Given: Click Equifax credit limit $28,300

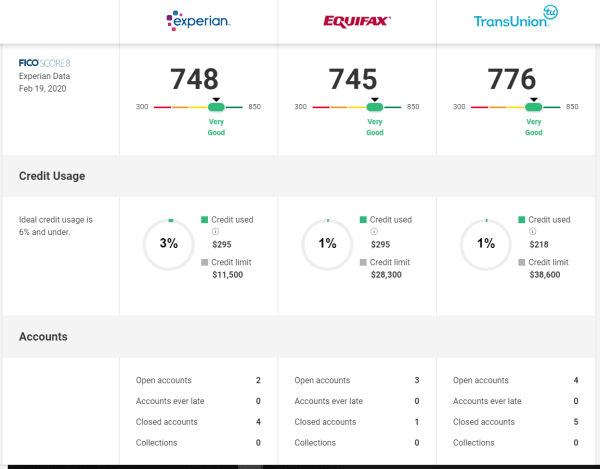Looking at the screenshot, I should [x=386, y=275].
